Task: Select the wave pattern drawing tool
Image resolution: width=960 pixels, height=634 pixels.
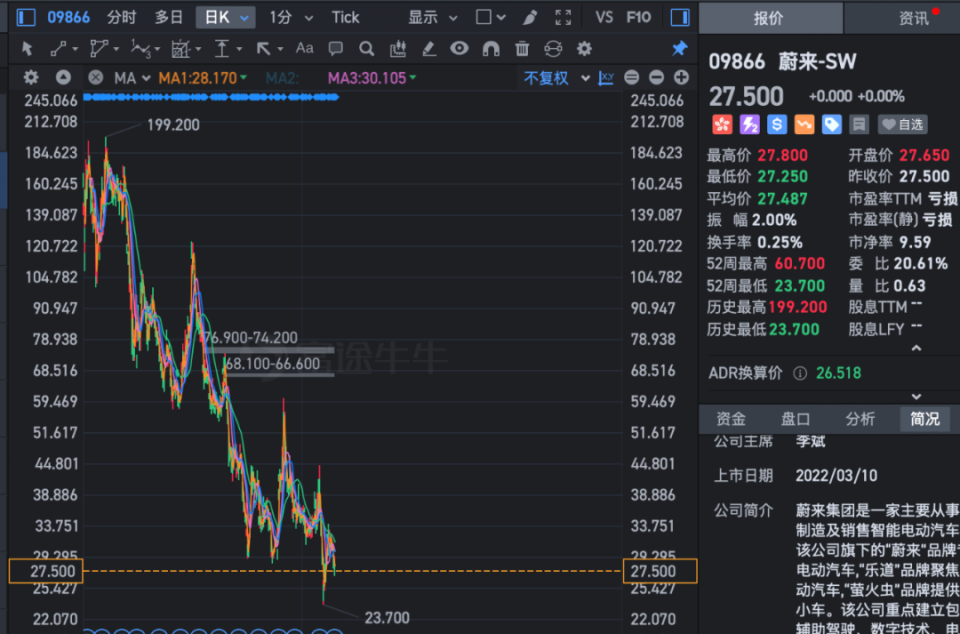Action: point(141,48)
